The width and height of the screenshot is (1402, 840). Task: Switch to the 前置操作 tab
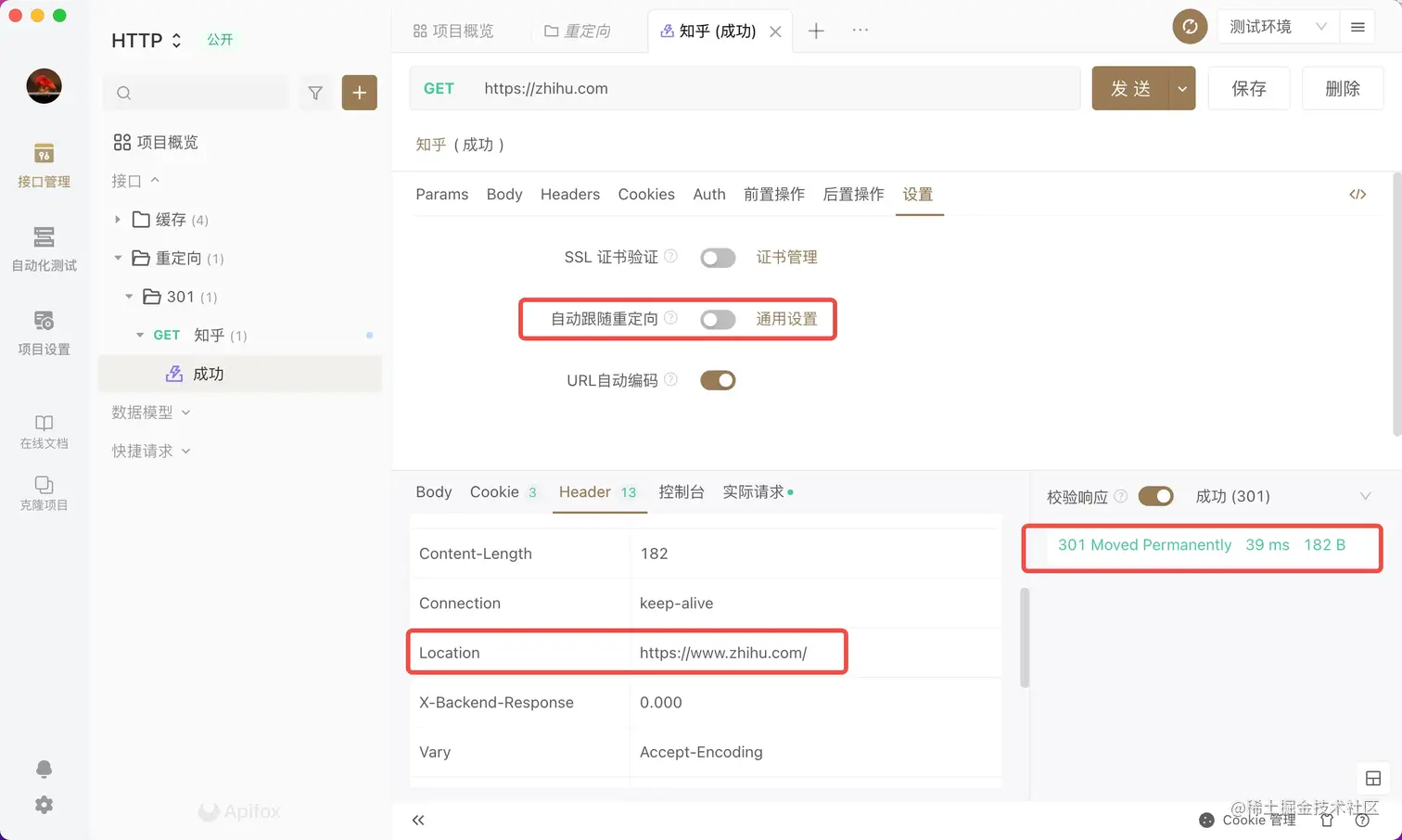point(774,194)
